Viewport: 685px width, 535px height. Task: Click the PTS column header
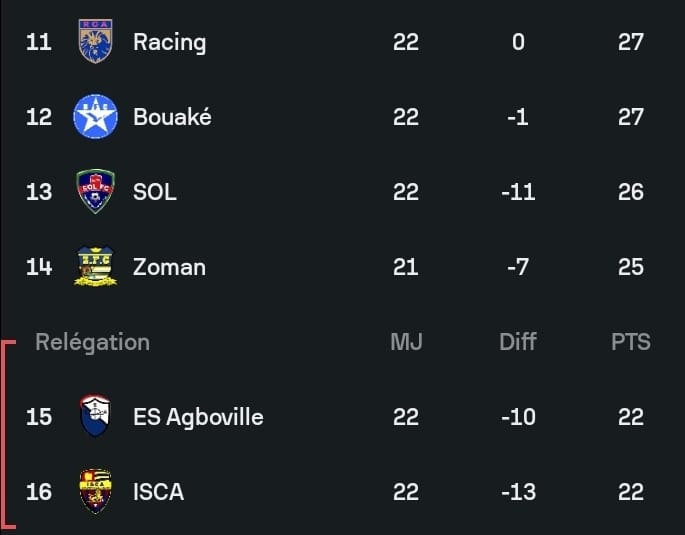[x=630, y=342]
